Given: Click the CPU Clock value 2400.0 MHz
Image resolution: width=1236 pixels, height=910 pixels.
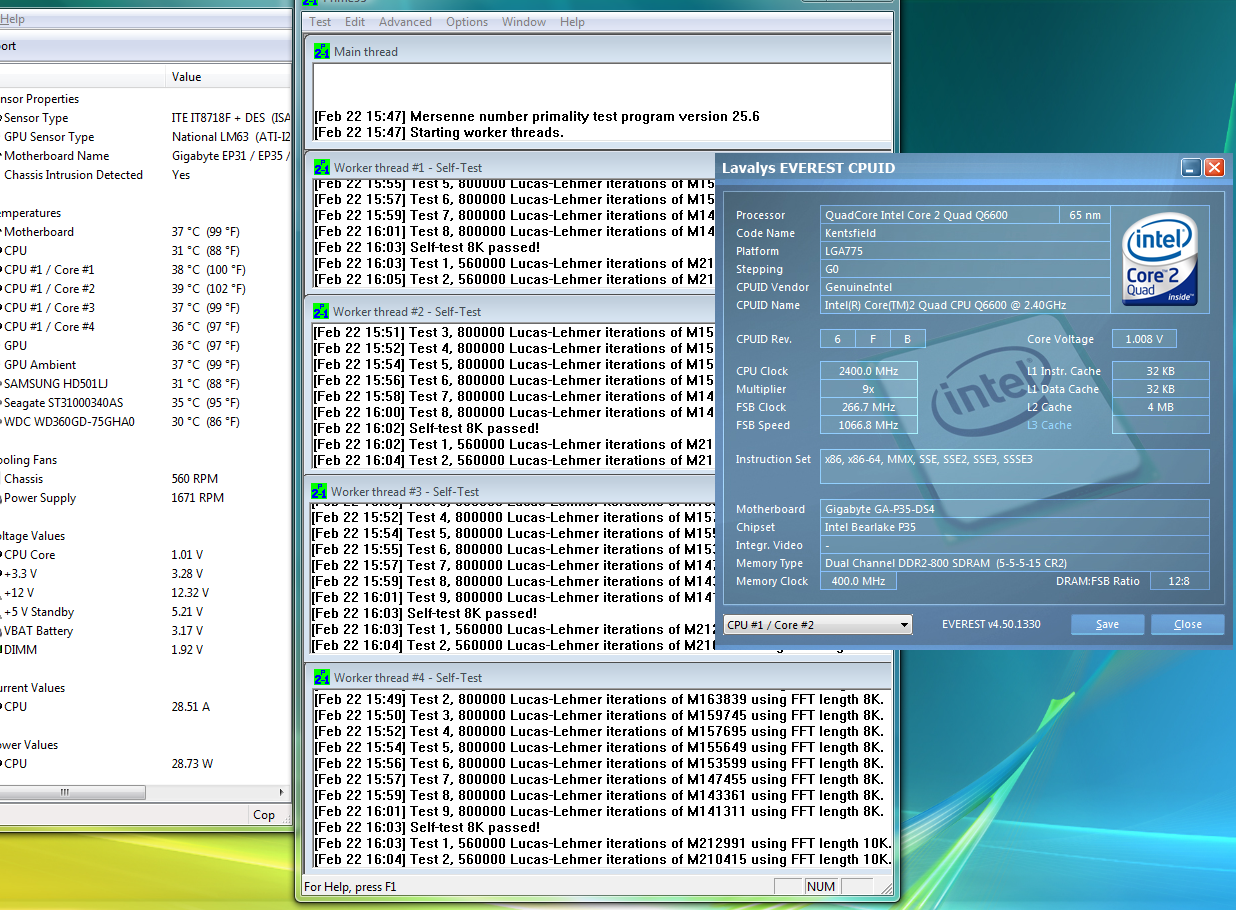Looking at the screenshot, I should tap(870, 371).
